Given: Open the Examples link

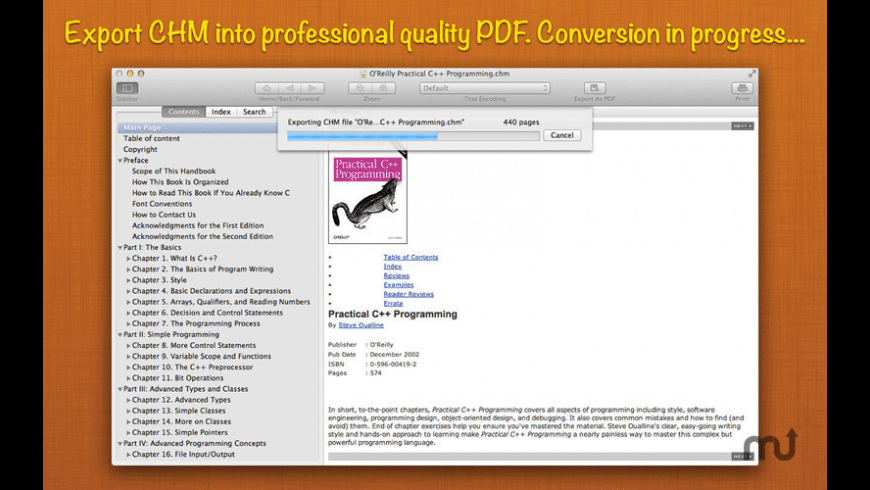Looking at the screenshot, I should [x=398, y=285].
